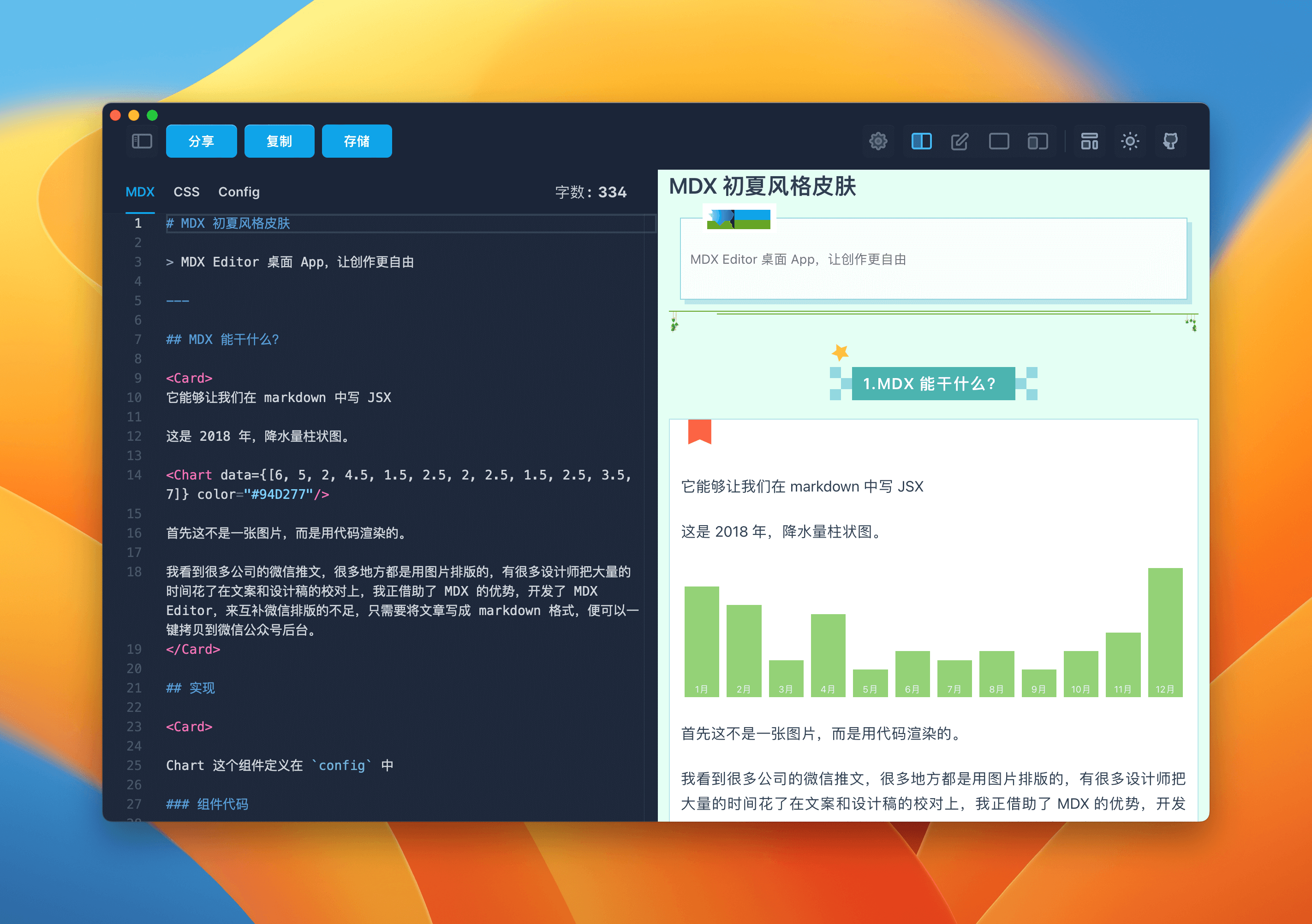
Task: Switch to the Config tab
Action: coord(239,192)
